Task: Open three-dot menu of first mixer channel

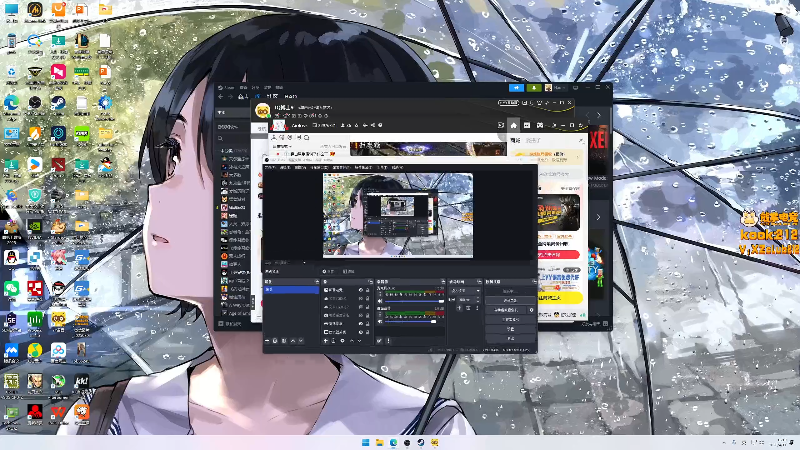Action: pos(380,294)
